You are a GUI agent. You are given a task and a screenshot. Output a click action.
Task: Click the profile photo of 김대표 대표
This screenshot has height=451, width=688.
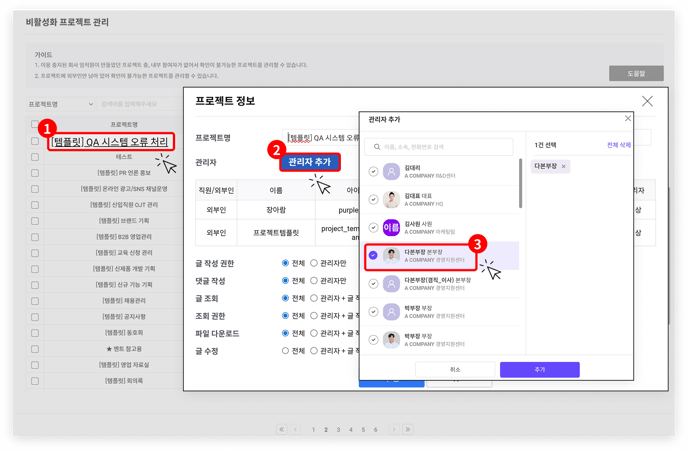[391, 199]
